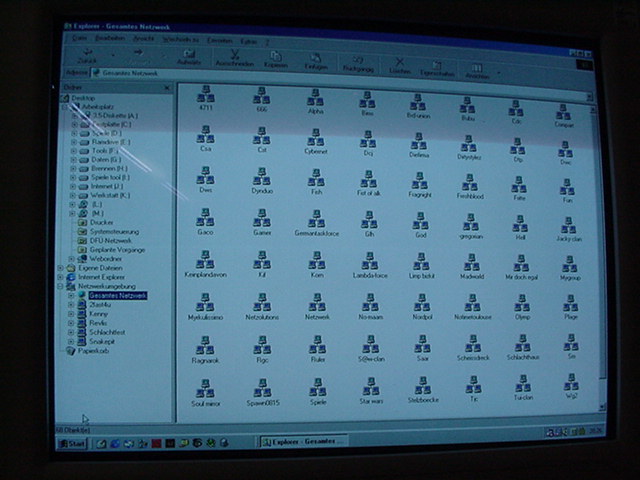The width and height of the screenshot is (640, 480).
Task: Select Drucker in folder tree
Action: [102, 222]
